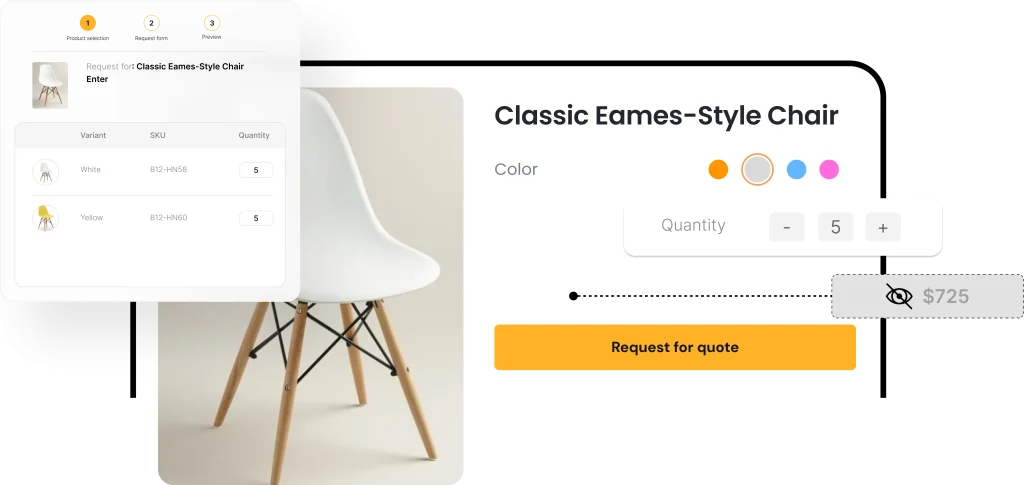Edit quantity field for Yellow variant
Screen dimensions: 1024x485
[256, 218]
